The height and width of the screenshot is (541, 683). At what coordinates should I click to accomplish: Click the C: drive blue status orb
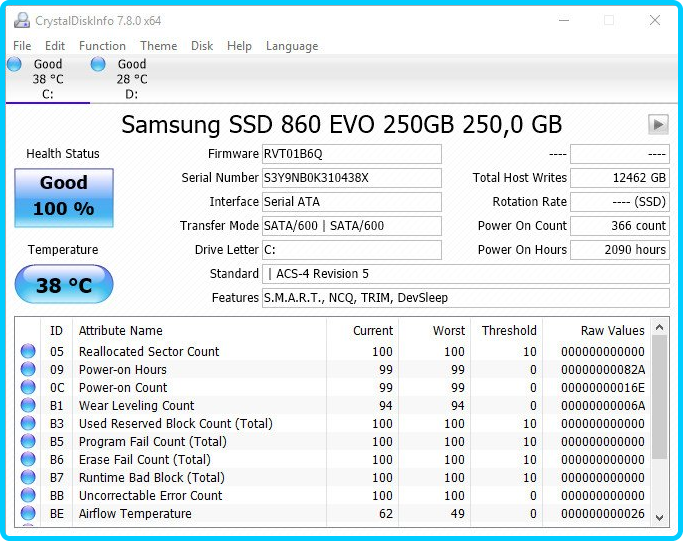pyautogui.click(x=14, y=64)
